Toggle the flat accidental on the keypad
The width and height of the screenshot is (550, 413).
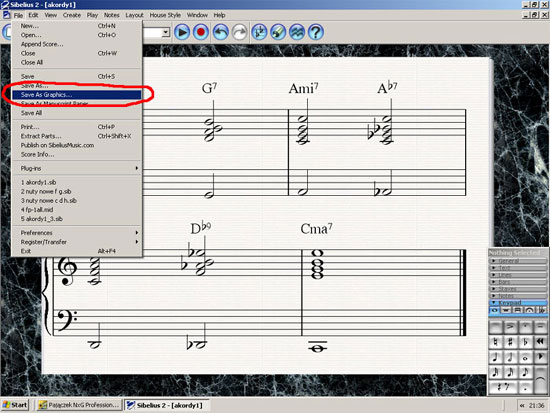525,342
